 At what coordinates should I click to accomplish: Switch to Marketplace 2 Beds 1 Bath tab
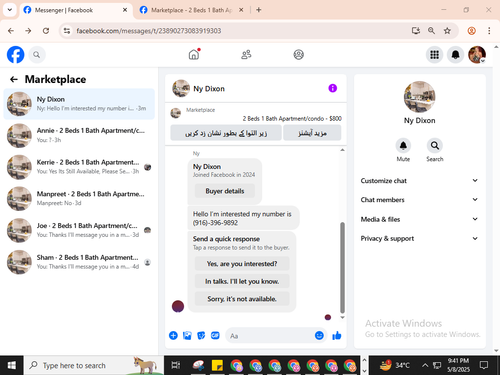point(192,10)
